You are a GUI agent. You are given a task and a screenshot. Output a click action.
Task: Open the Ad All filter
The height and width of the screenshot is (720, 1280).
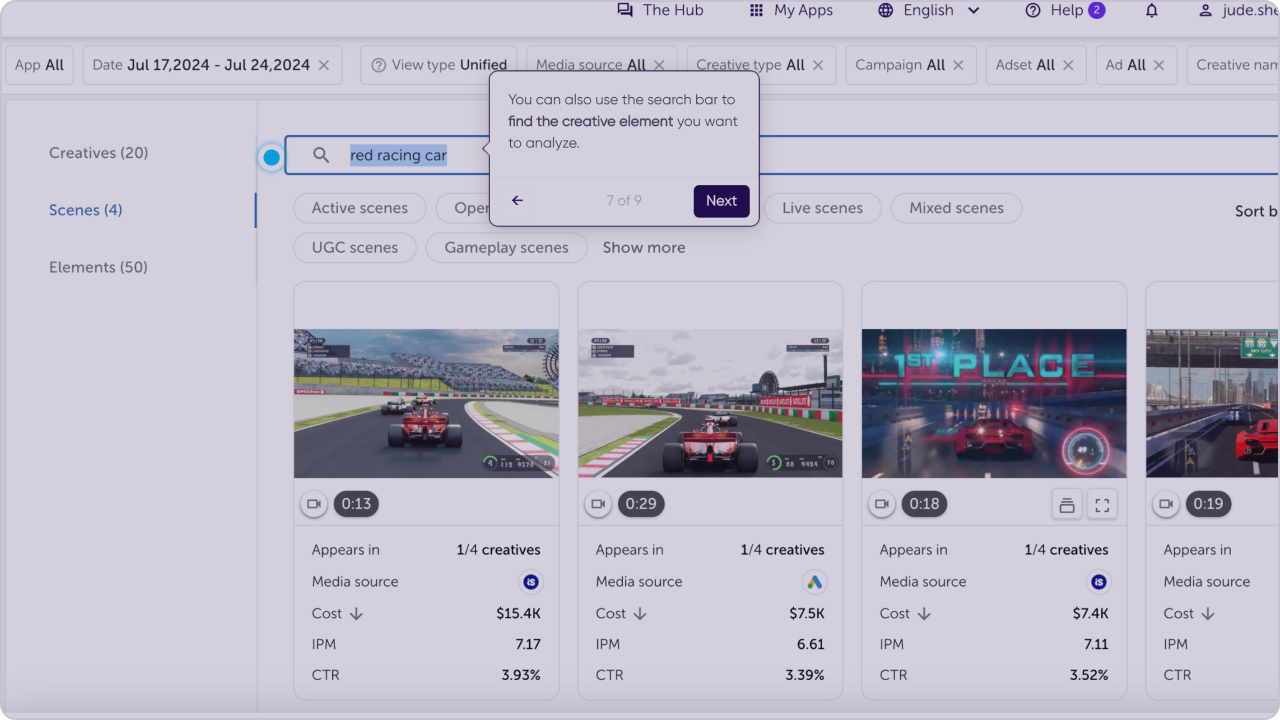pyautogui.click(x=1136, y=65)
